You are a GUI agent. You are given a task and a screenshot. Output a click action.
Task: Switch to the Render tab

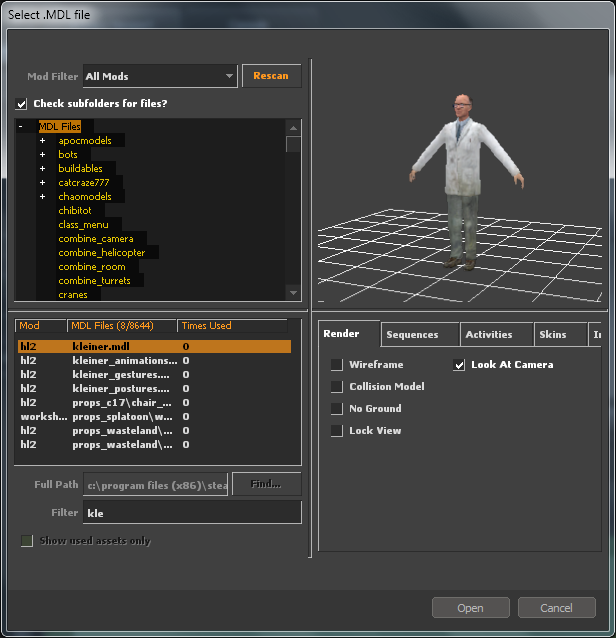coord(349,334)
